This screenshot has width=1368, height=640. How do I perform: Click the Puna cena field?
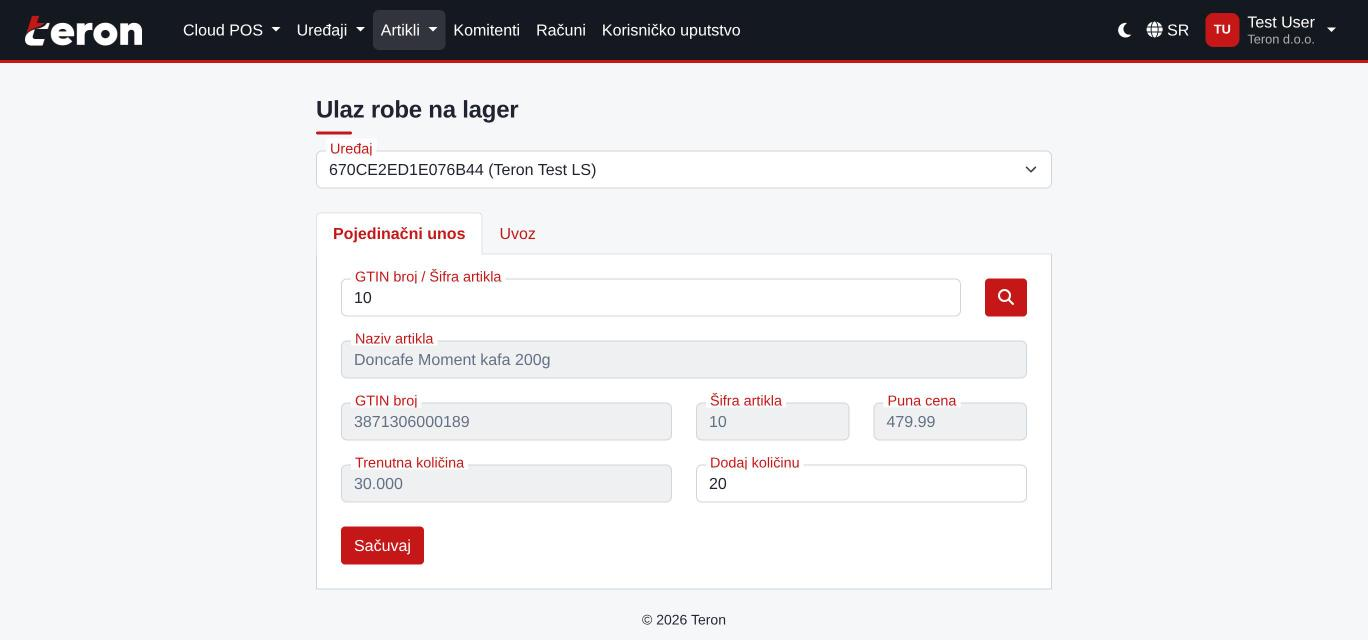click(x=950, y=422)
